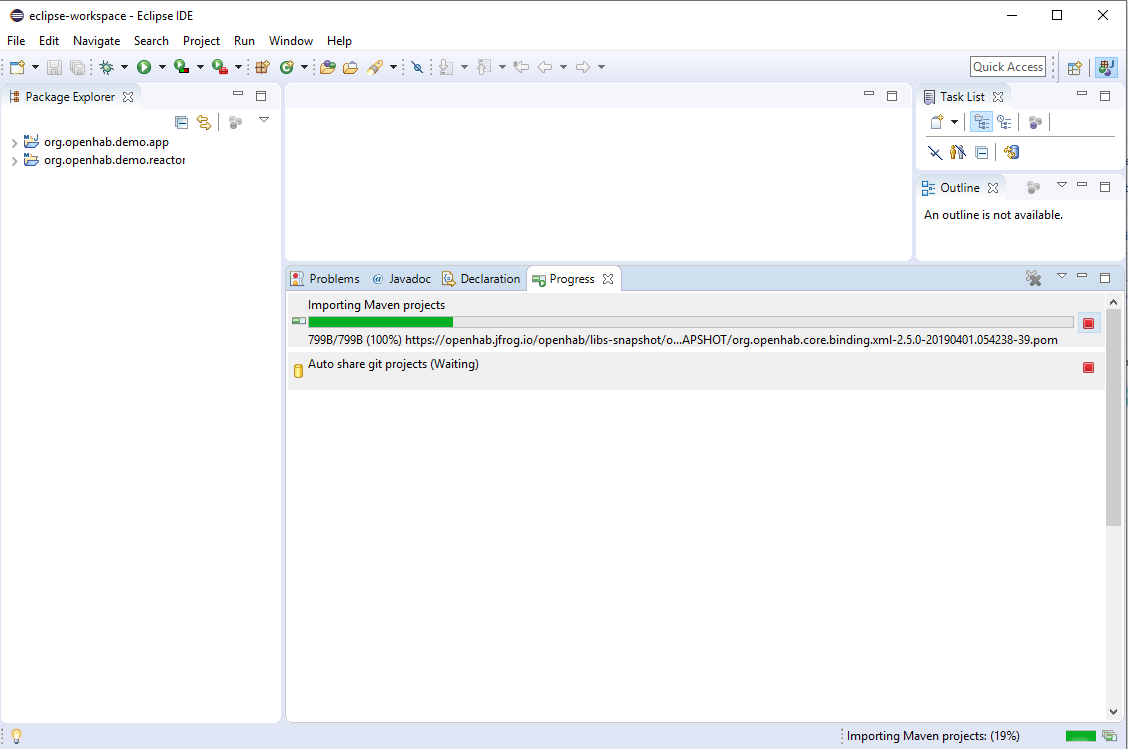This screenshot has width=1128, height=749.
Task: Select the Java perspective icon
Action: (x=1107, y=66)
